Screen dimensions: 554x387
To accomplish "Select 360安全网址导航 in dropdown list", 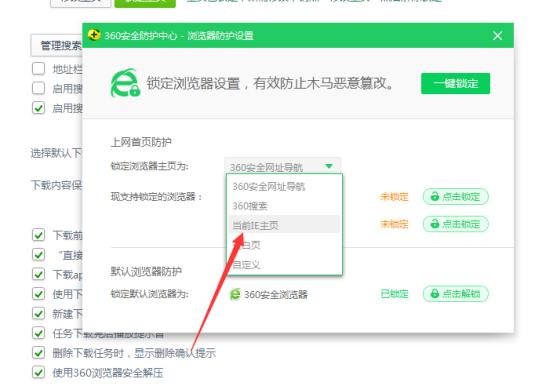I will tap(269, 186).
